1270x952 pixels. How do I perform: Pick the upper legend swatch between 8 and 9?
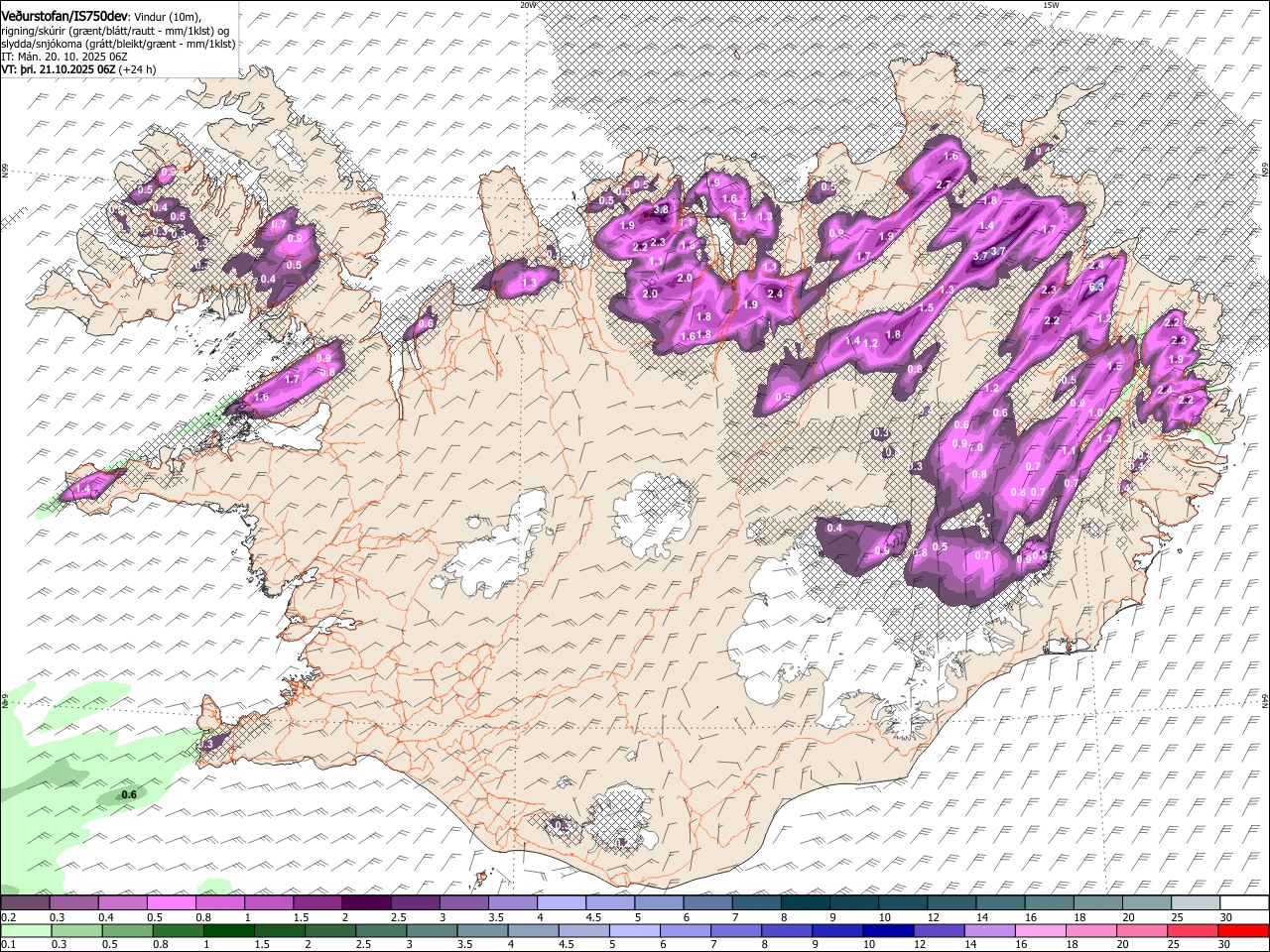pos(806,903)
